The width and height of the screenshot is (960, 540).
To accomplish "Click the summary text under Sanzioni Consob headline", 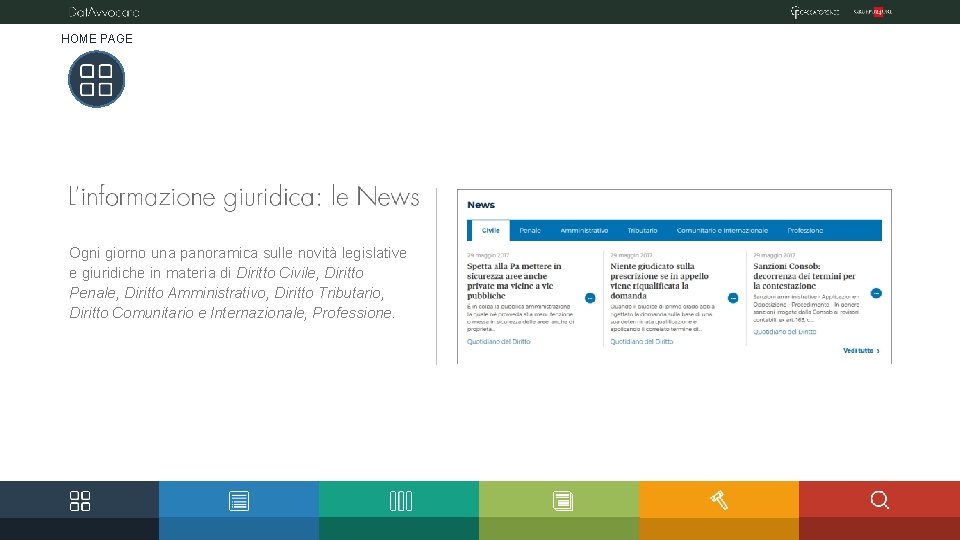I will coord(806,308).
